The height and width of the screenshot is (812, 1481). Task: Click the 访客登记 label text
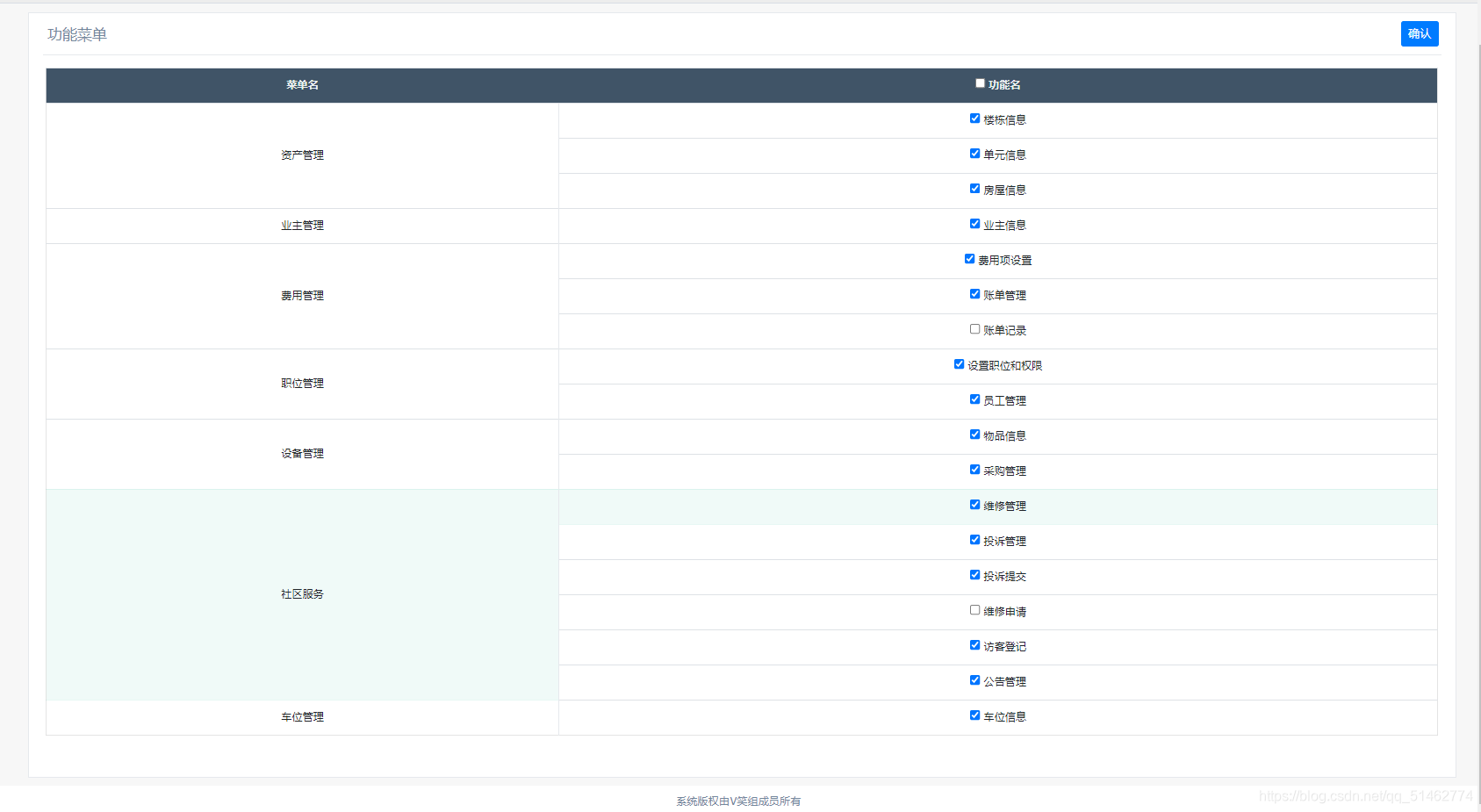1004,647
